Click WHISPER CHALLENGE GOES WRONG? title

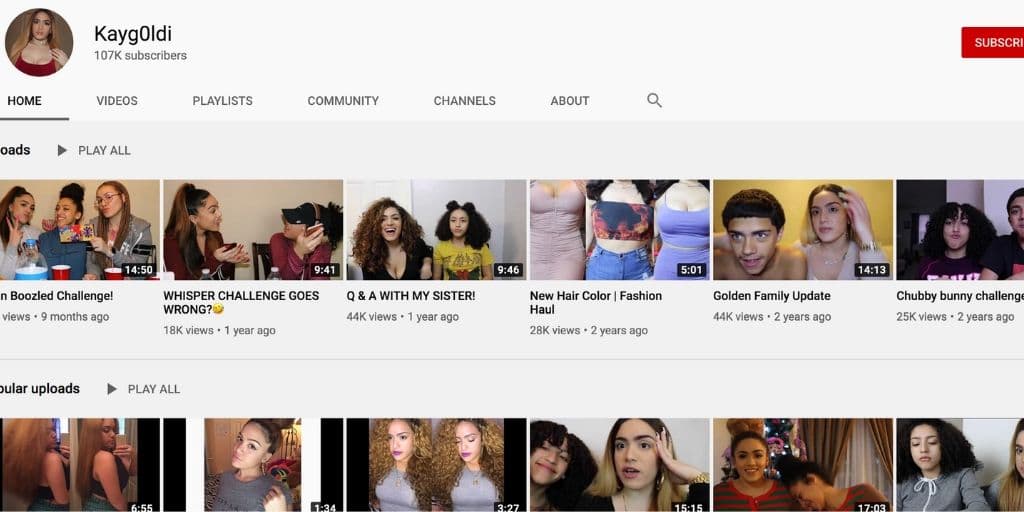(241, 302)
